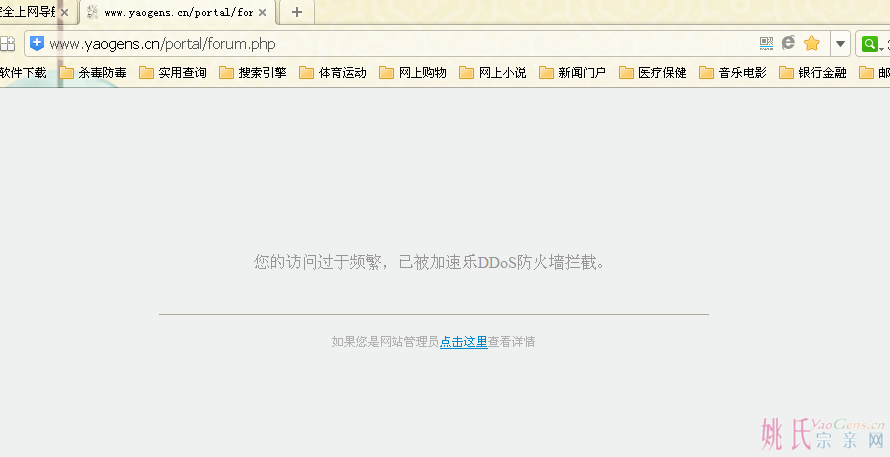This screenshot has width=890, height=457.
Task: Bookmark page with the star icon
Action: (x=811, y=43)
